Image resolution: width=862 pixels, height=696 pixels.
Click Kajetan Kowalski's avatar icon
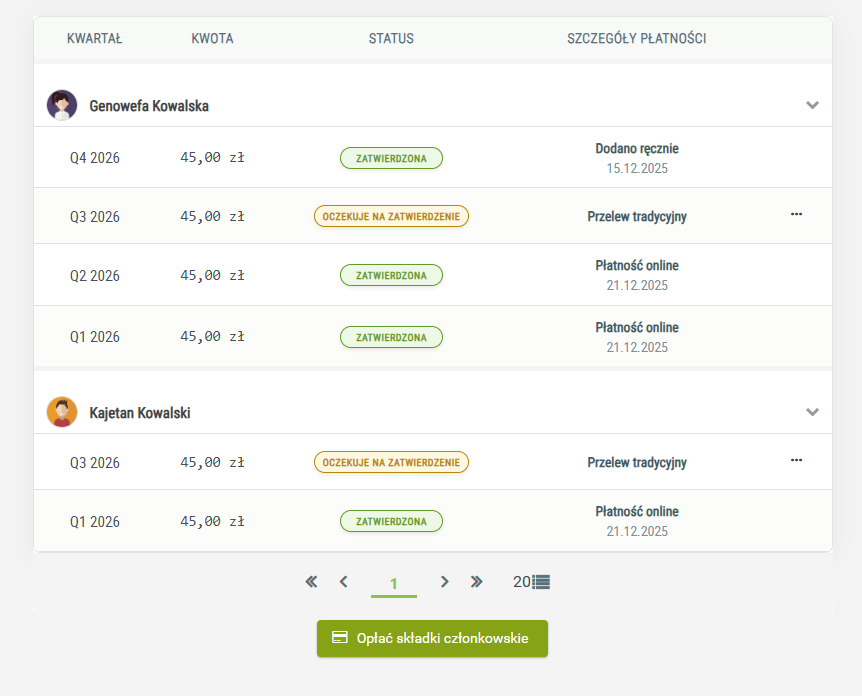(62, 412)
